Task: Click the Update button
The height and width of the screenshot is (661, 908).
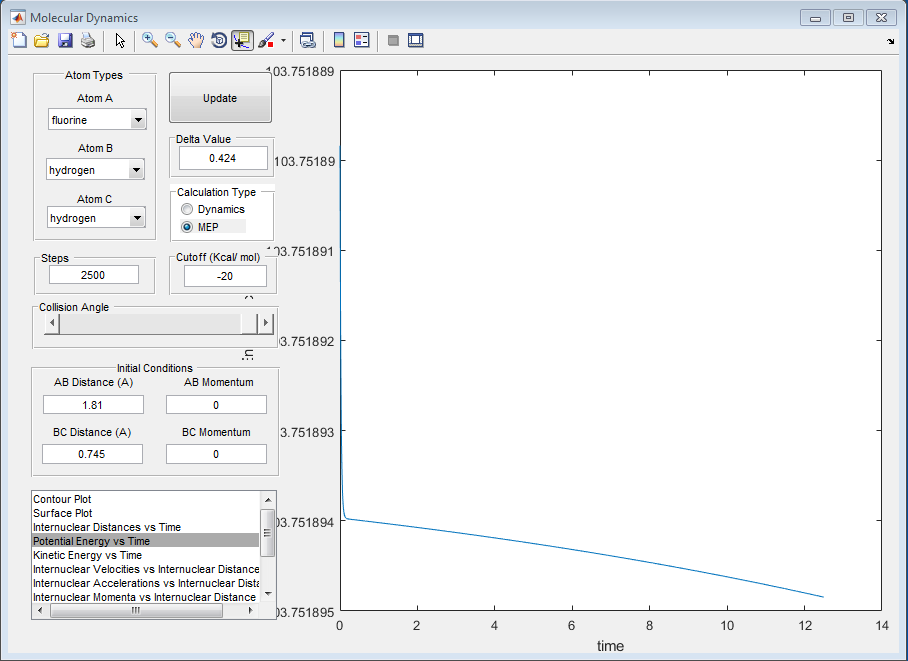Action: (x=220, y=98)
